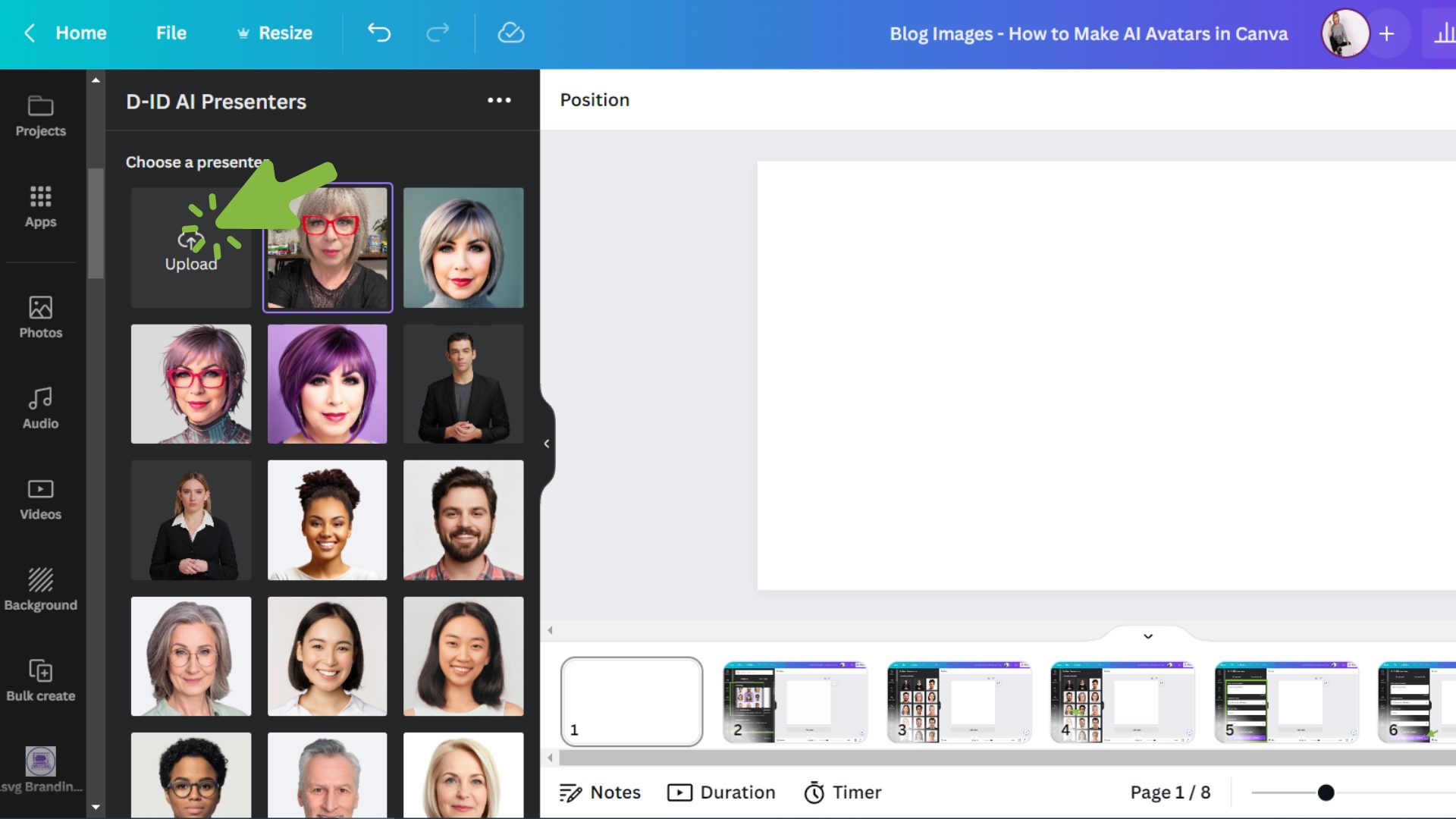This screenshot has height=819, width=1456.
Task: Click the document title text
Action: (1088, 33)
